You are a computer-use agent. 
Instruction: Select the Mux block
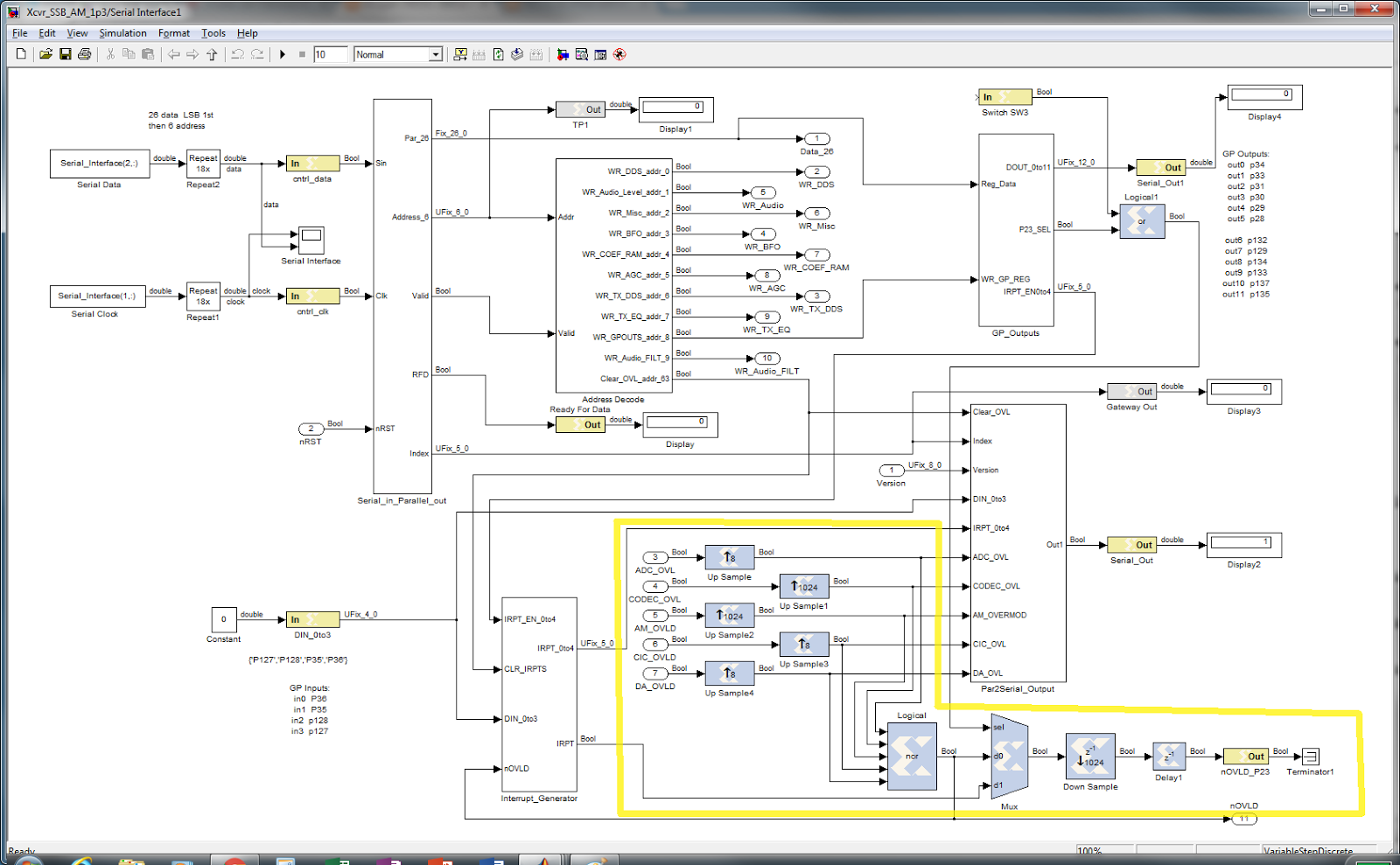pos(1009,756)
